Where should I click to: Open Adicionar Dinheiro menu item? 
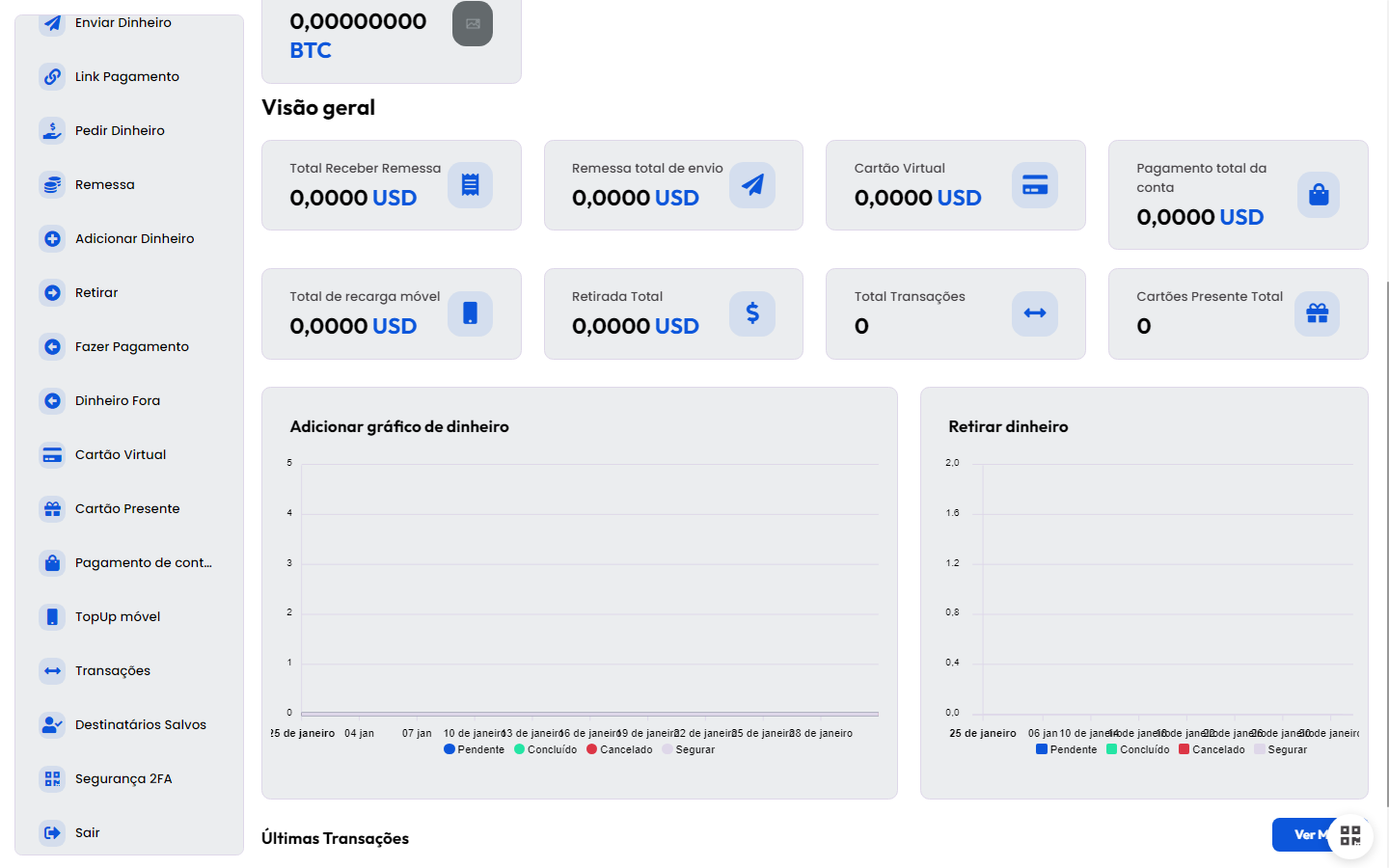pos(134,238)
